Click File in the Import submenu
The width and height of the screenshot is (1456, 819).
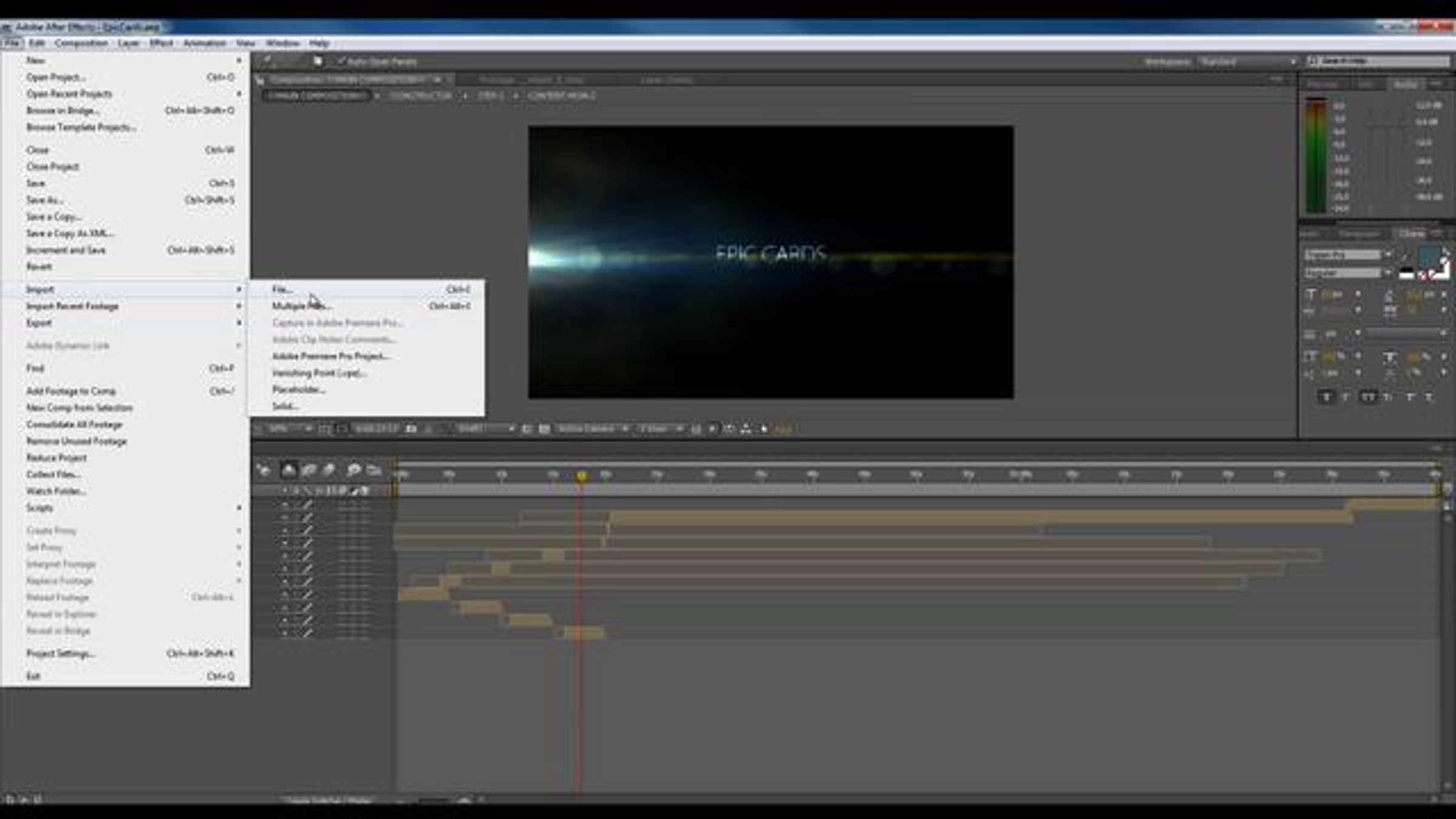point(282,289)
